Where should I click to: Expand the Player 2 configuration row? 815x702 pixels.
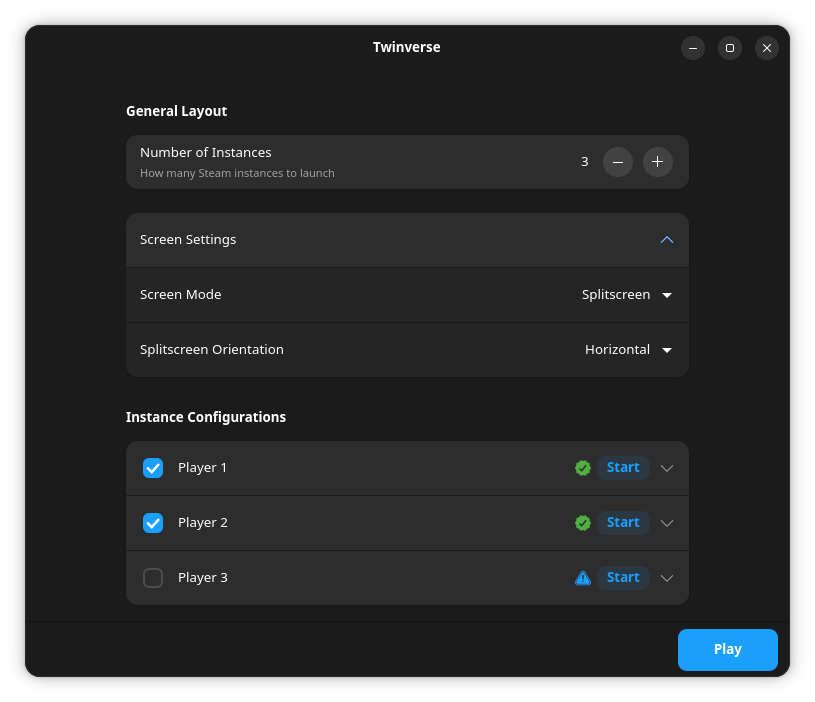666,523
